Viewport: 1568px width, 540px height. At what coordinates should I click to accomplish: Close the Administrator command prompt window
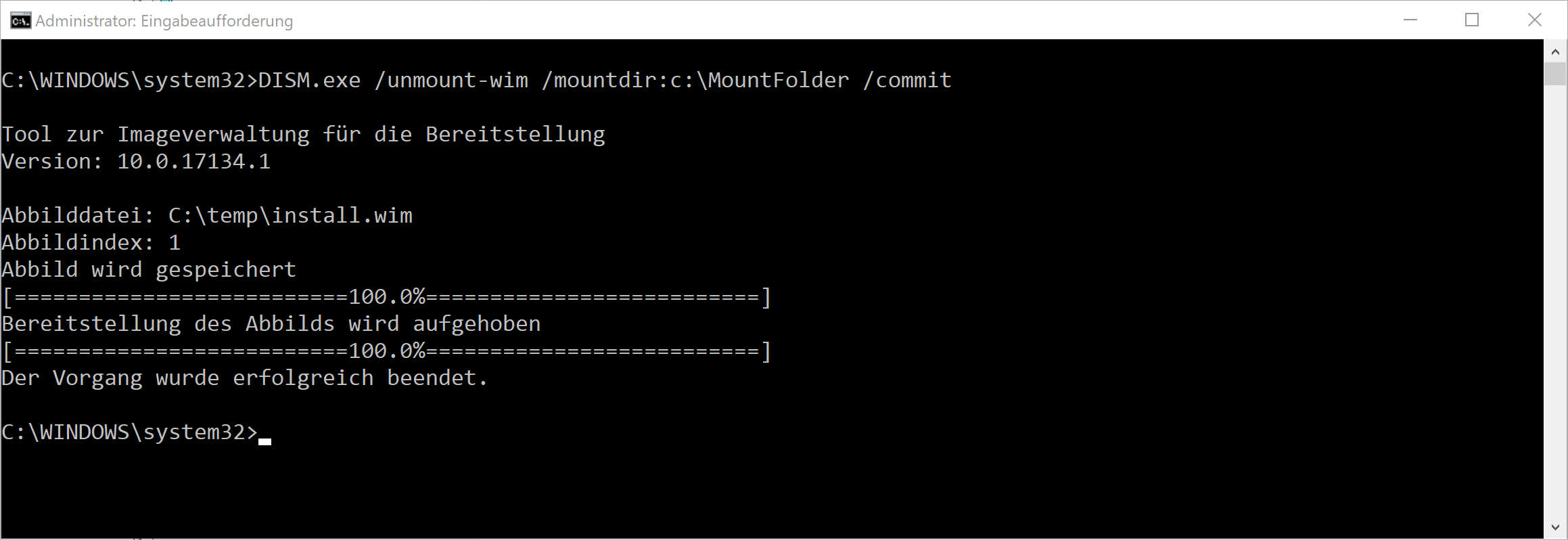pos(1534,20)
